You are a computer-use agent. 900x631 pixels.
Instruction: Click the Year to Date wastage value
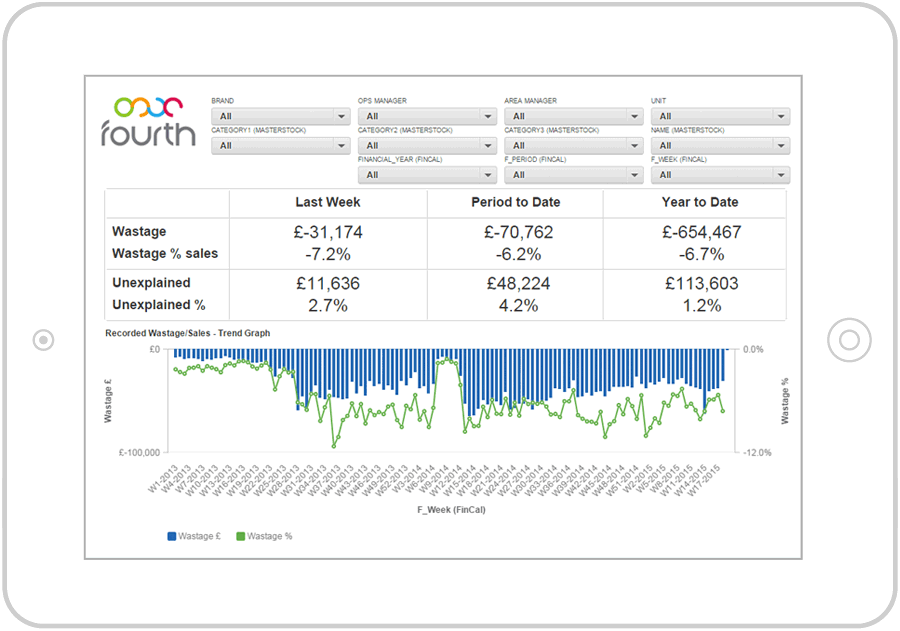(x=701, y=232)
